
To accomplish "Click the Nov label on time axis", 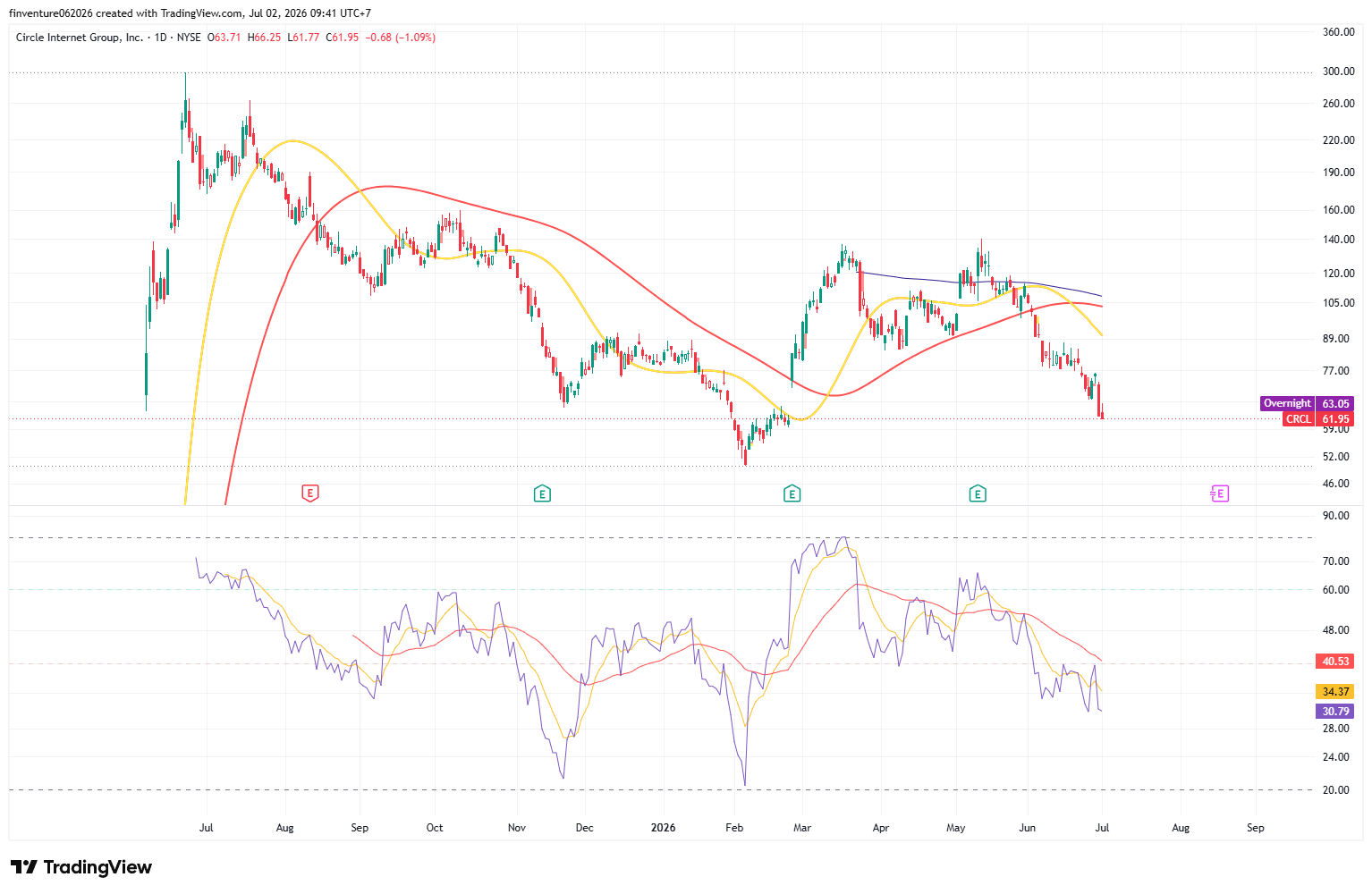I will click(x=517, y=828).
